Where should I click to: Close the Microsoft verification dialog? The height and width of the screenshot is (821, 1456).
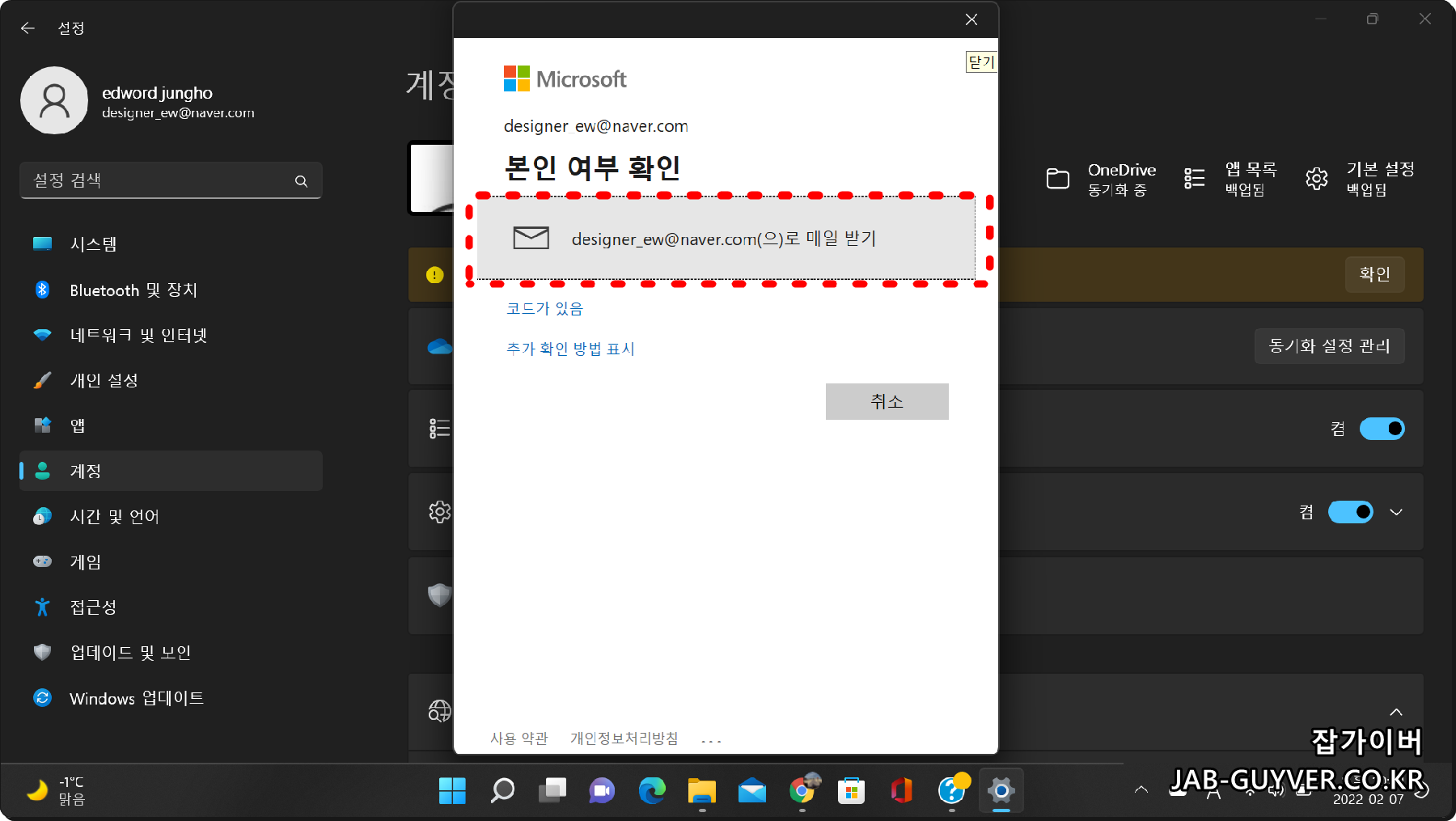971,19
